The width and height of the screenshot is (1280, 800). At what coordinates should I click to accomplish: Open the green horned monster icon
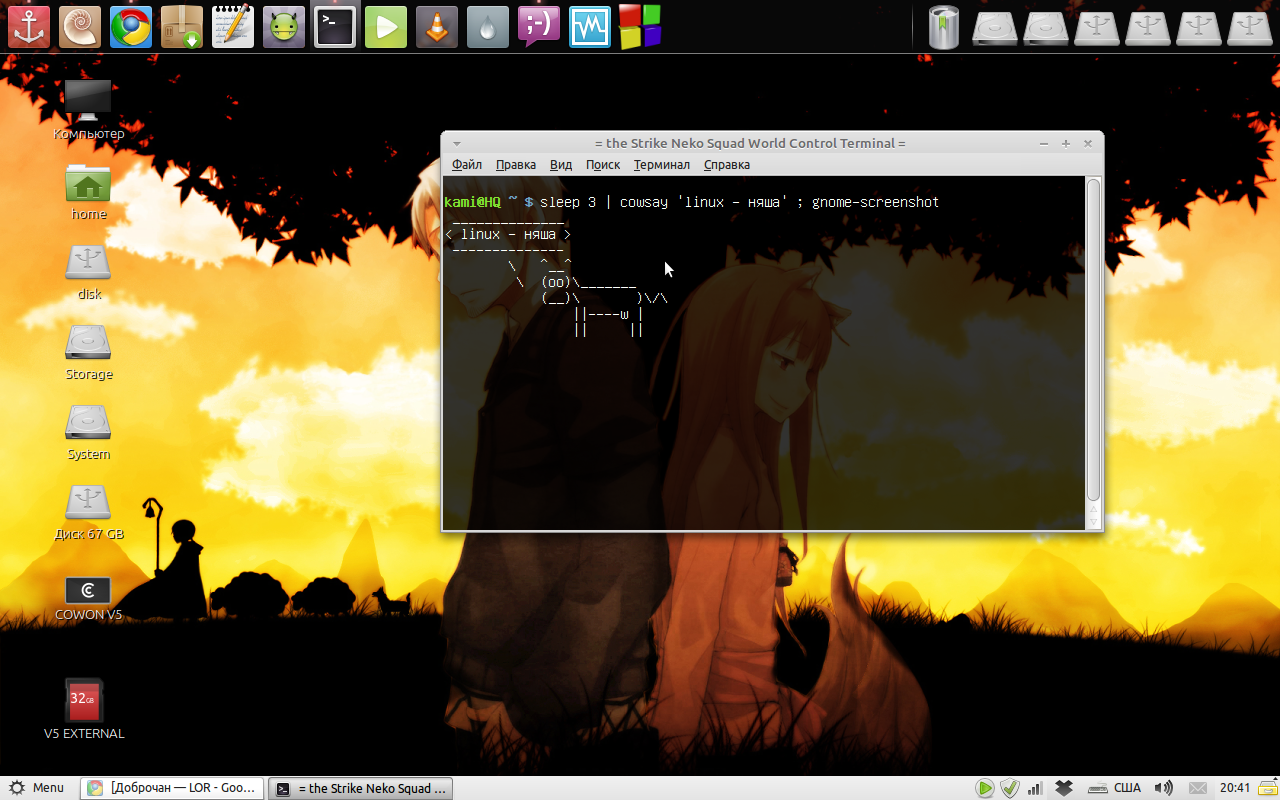pyautogui.click(x=284, y=27)
